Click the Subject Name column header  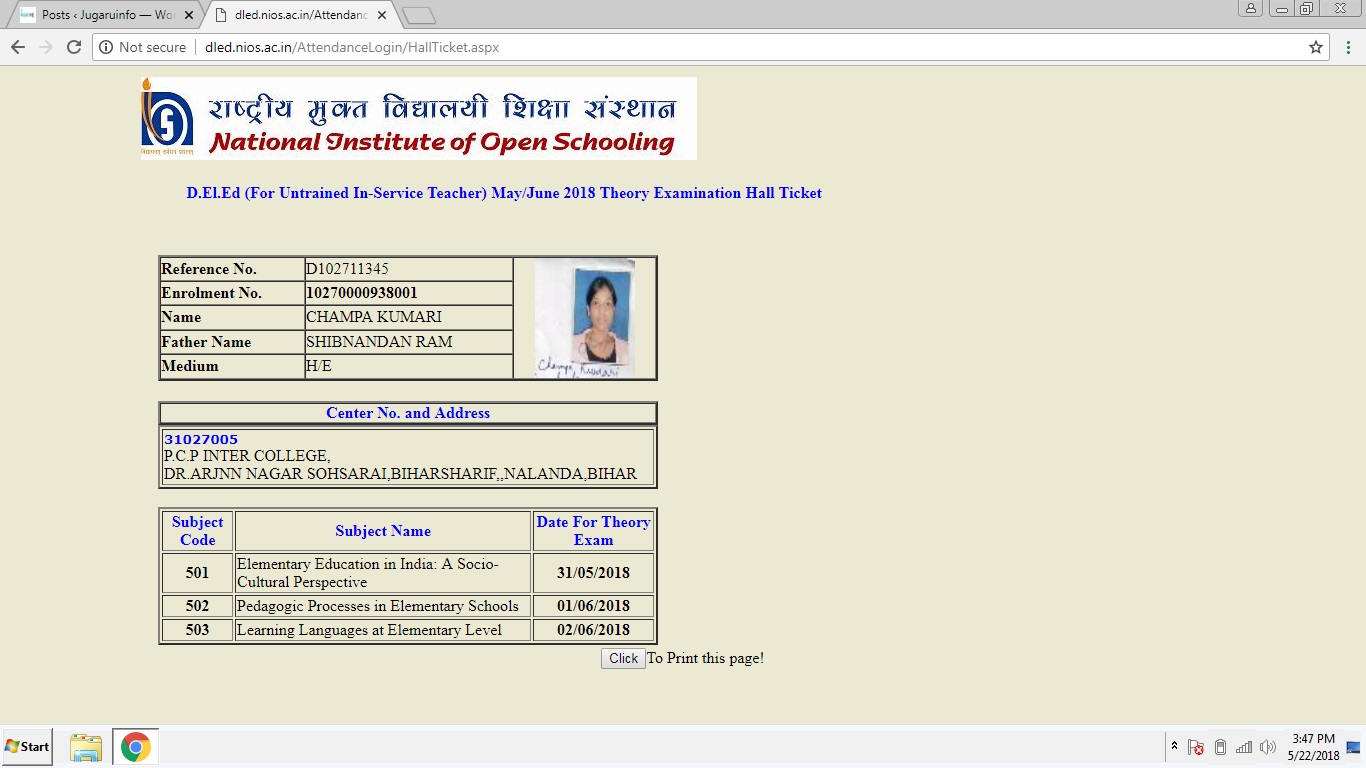pos(383,531)
